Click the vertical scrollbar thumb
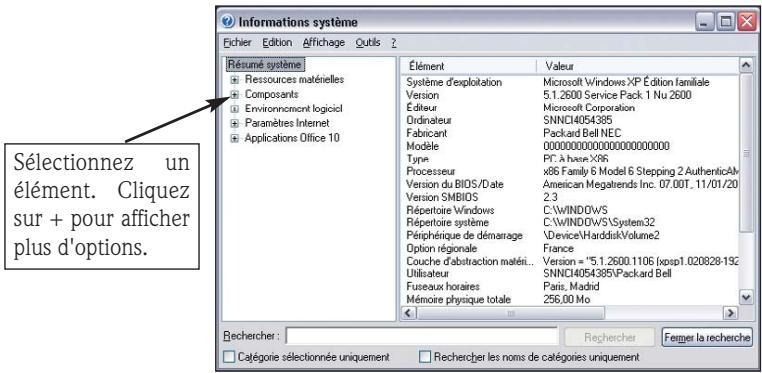This screenshot has height=373, width=762. coord(745,153)
